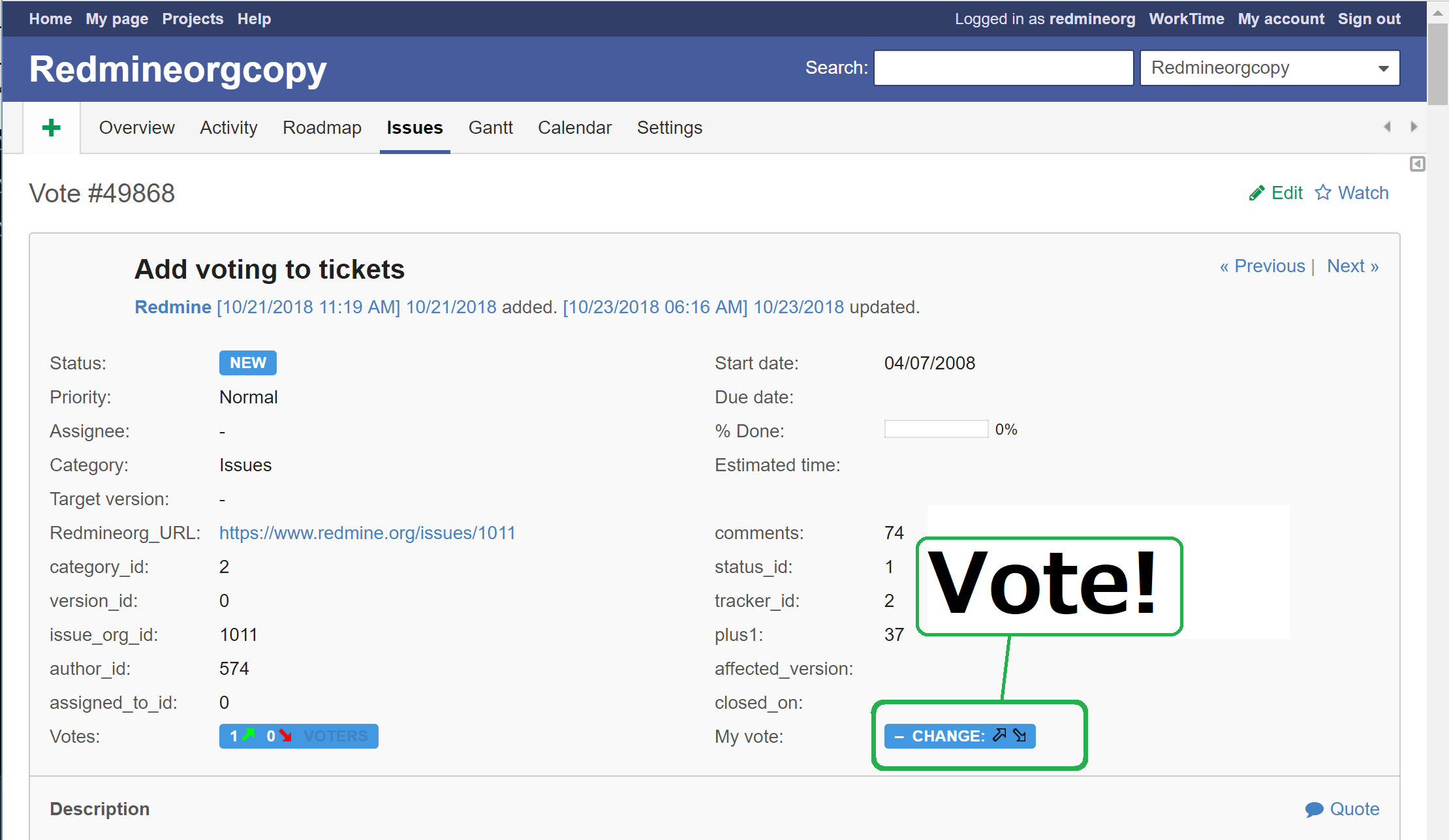Image resolution: width=1449 pixels, height=840 pixels.
Task: Go to the Next issue
Action: click(1352, 266)
